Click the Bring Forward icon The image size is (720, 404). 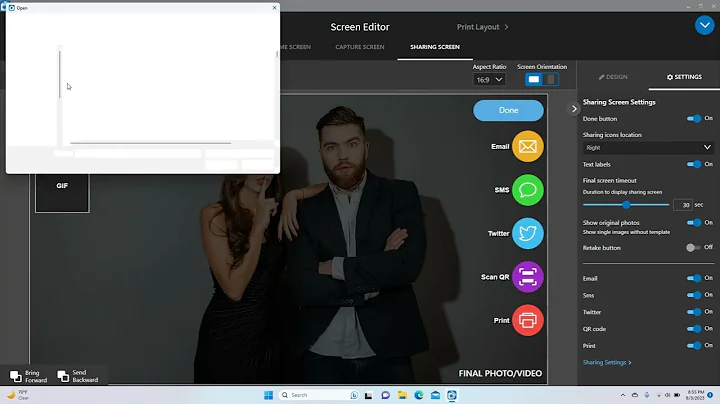click(16, 376)
